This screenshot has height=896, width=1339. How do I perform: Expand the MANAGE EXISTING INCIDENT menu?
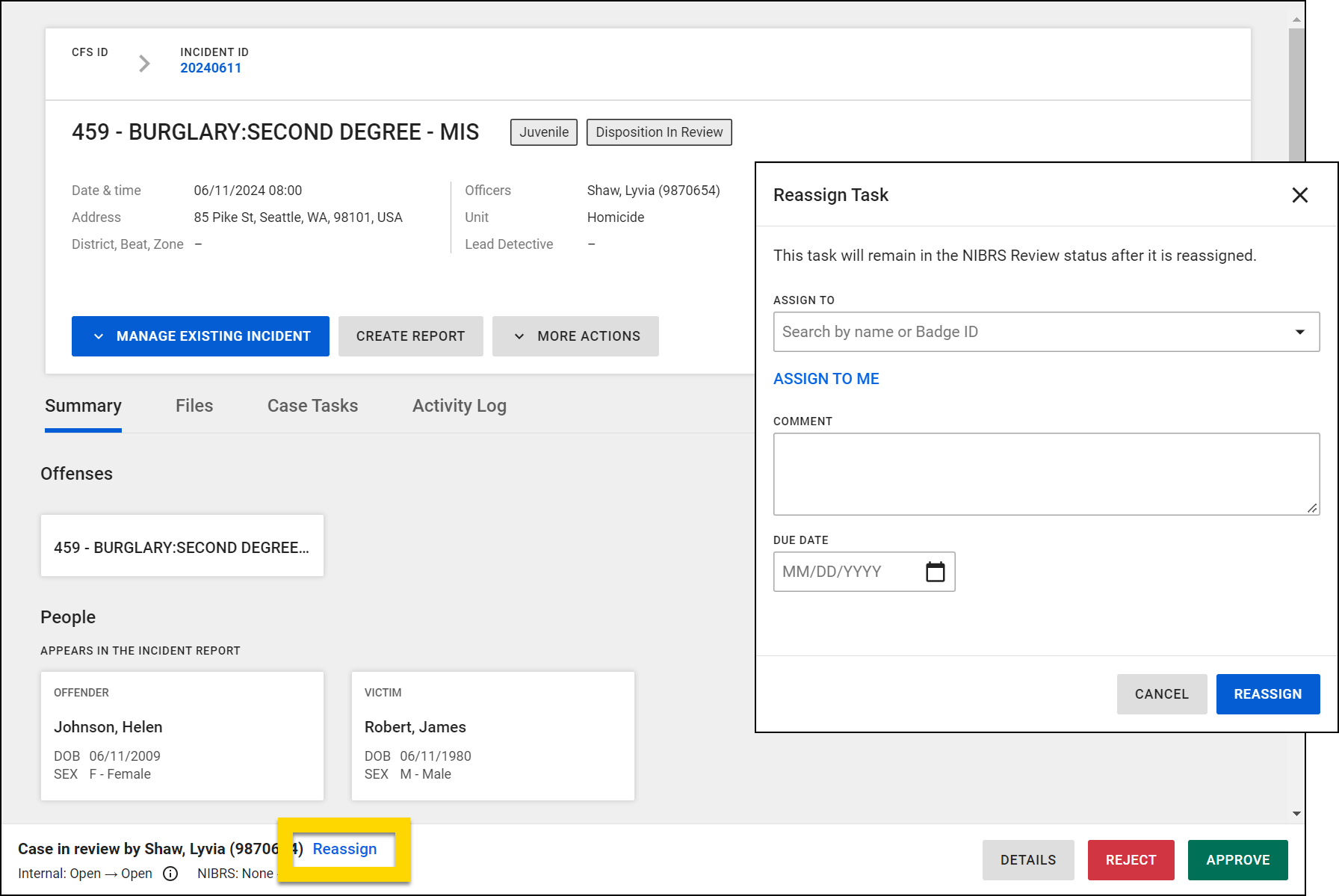pyautogui.click(x=200, y=336)
